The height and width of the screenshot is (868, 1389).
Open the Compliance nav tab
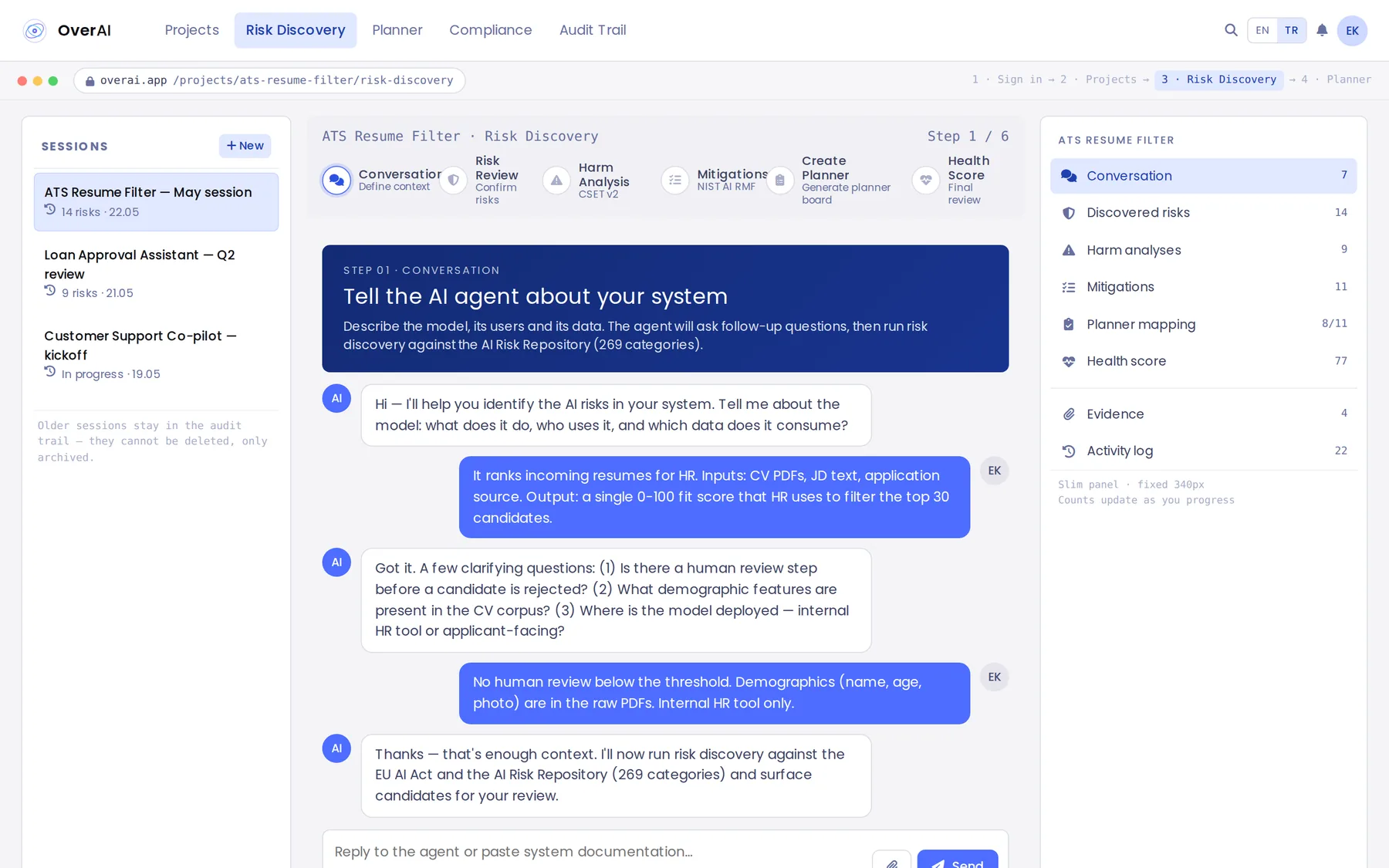491,30
